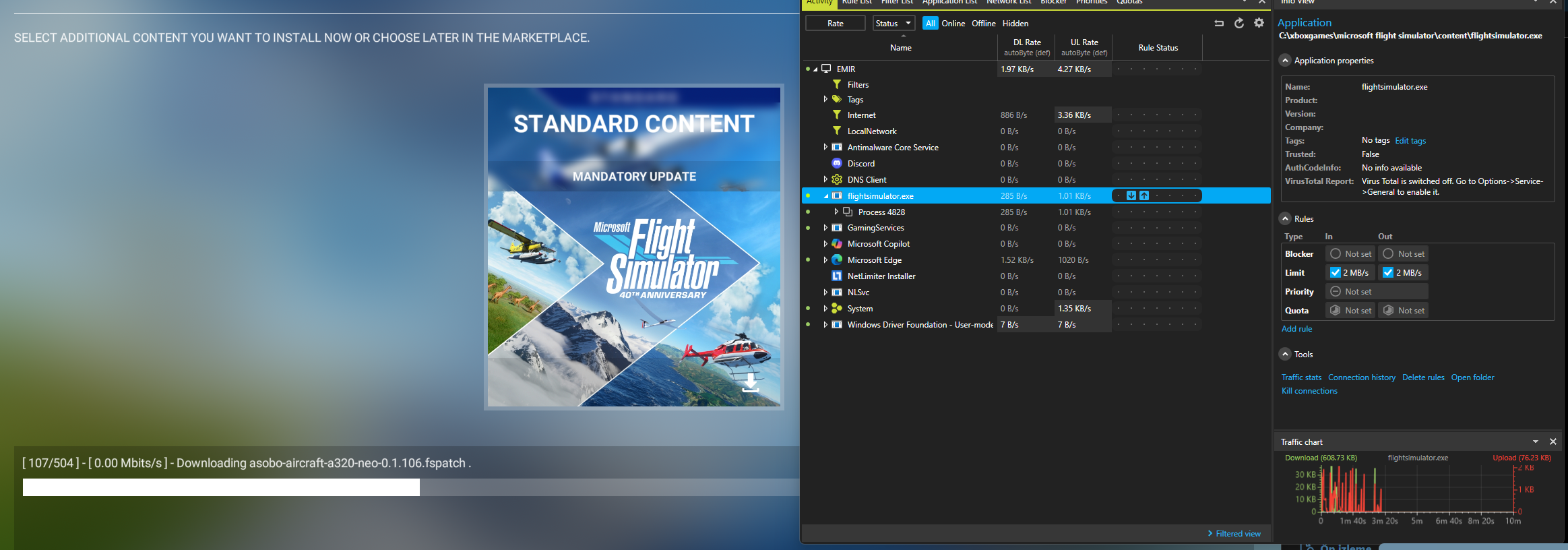Screen dimensions: 1568x550
Task: Toggle the incoming Quota rule
Action: pos(1350,311)
